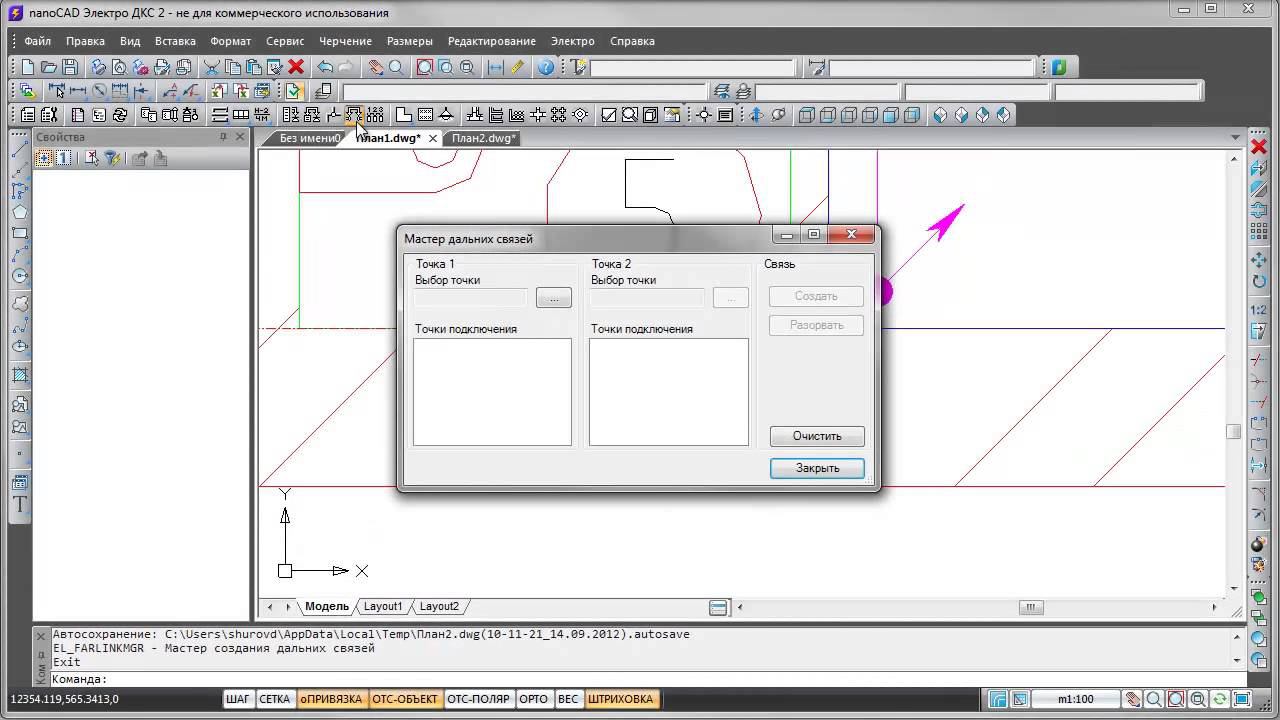1280x720 pixels.
Task: Open a file with the folder icon
Action: click(x=49, y=67)
